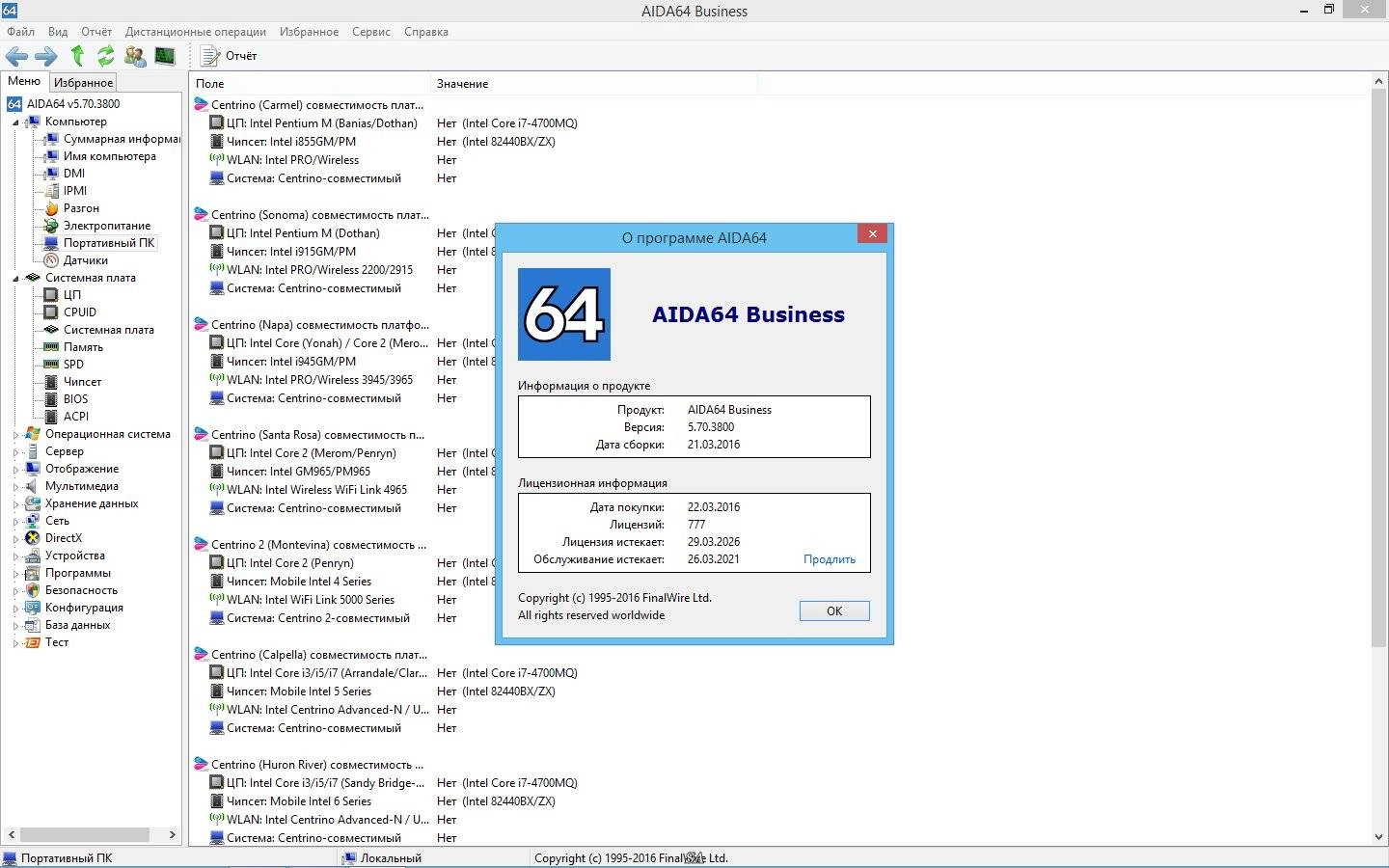Switch to the Меню sidebar tab
This screenshot has height=868, width=1389.
tap(24, 81)
